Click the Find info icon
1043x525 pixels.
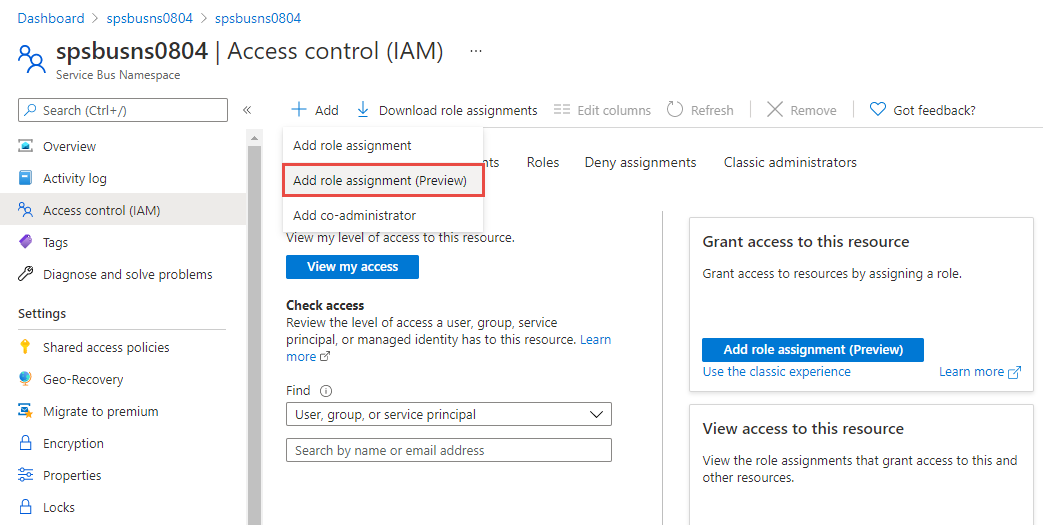coord(326,391)
